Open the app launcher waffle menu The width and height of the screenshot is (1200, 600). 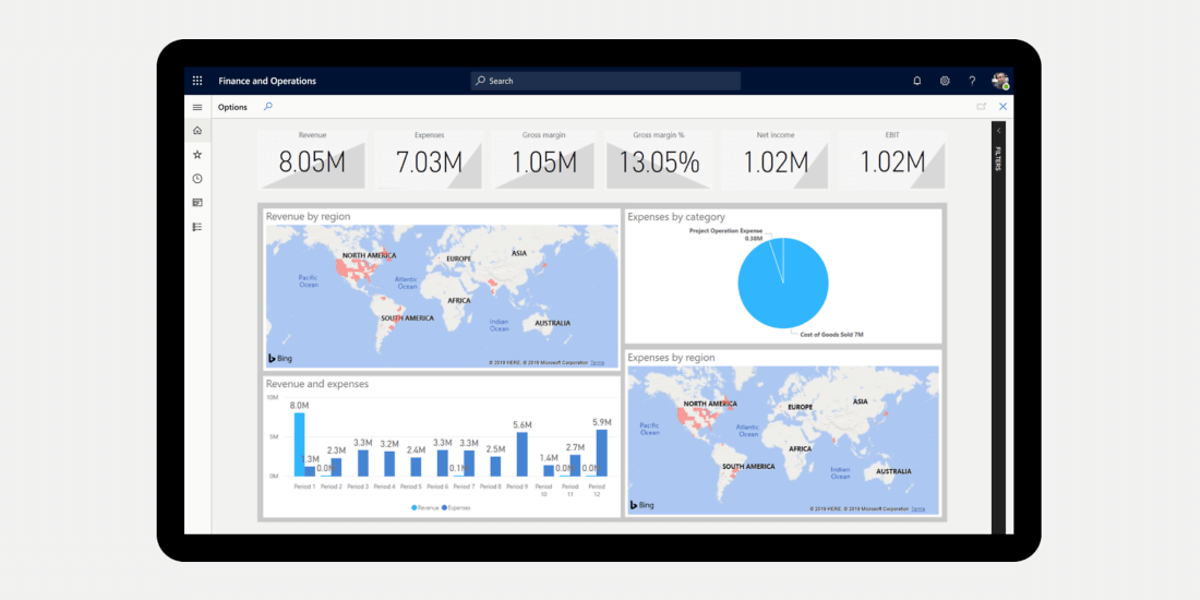pos(197,81)
